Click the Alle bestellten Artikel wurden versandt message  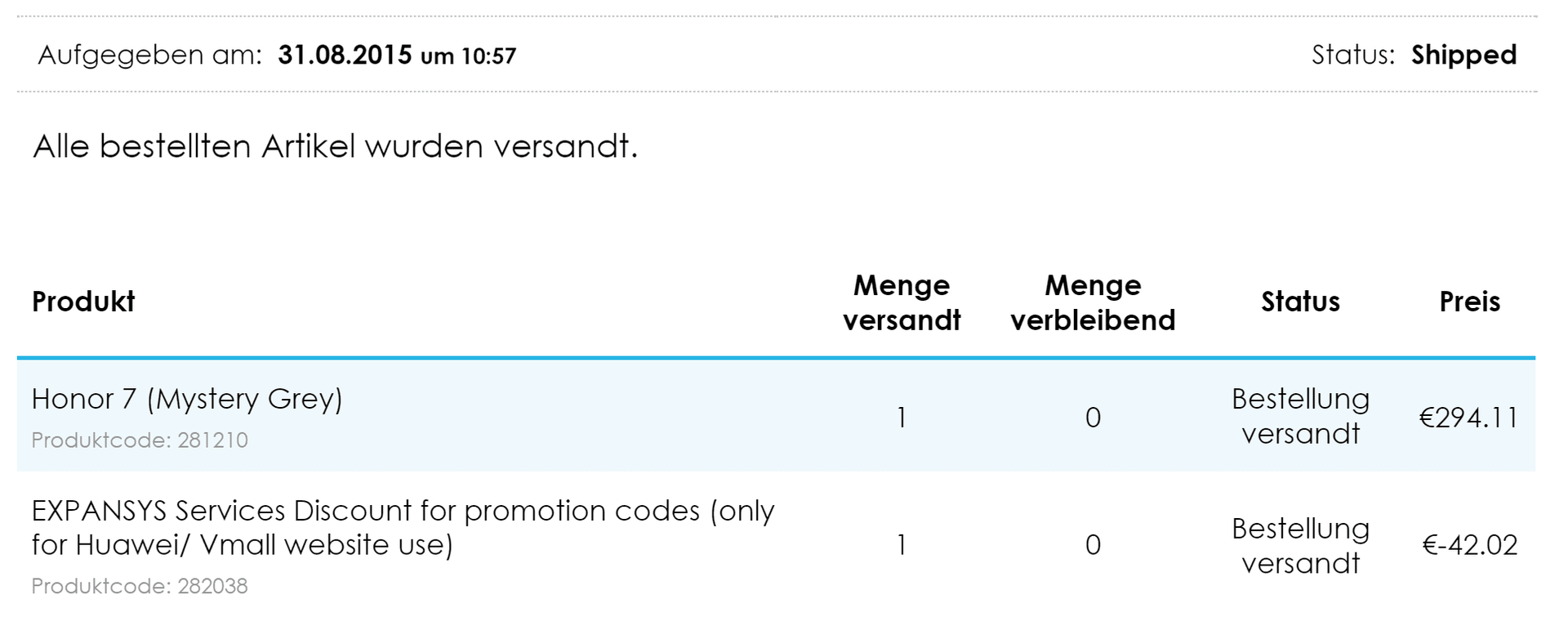point(335,146)
